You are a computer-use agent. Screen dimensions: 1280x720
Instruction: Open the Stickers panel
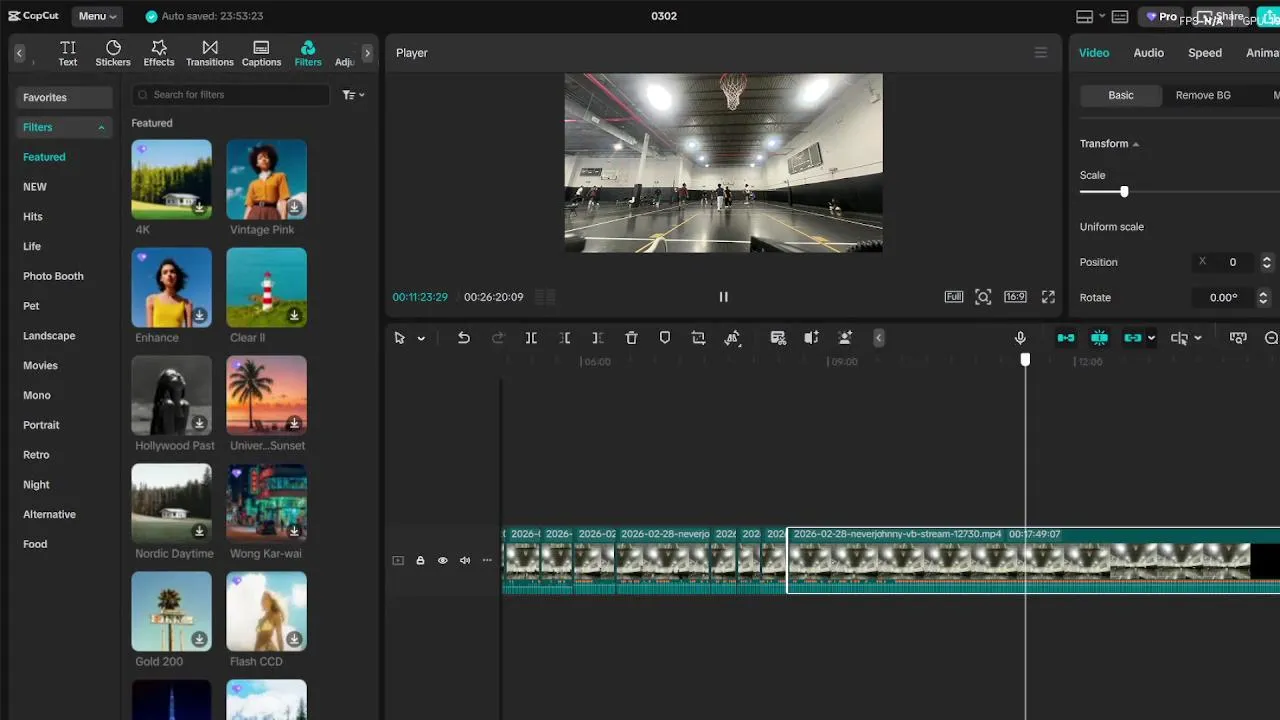[x=113, y=54]
